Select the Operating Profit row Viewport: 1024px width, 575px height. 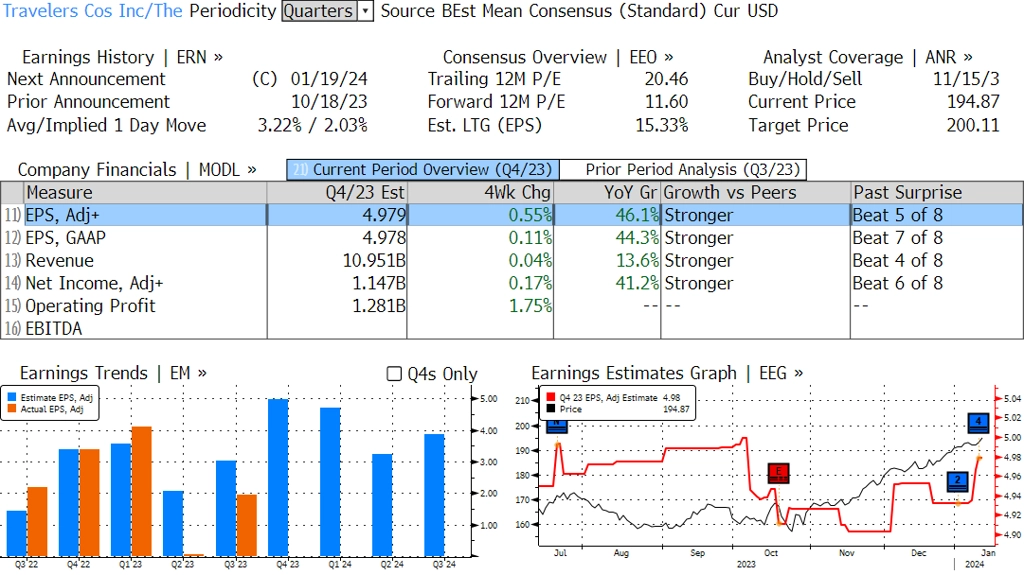click(511, 306)
